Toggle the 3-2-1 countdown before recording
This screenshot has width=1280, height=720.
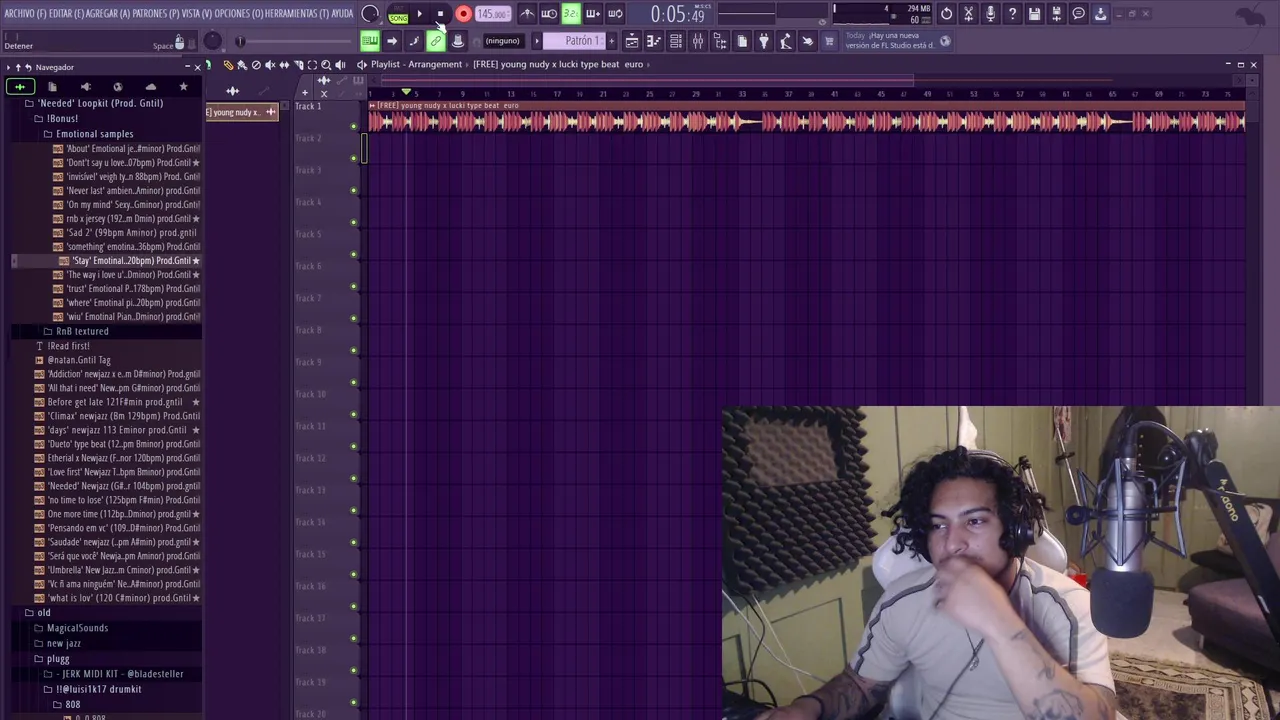[x=571, y=14]
